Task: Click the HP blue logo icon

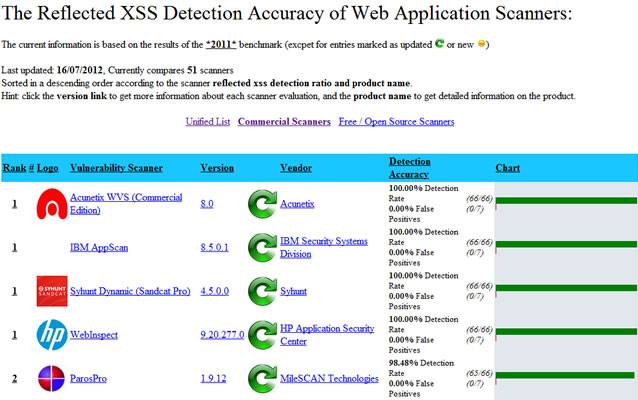Action: coord(52,334)
